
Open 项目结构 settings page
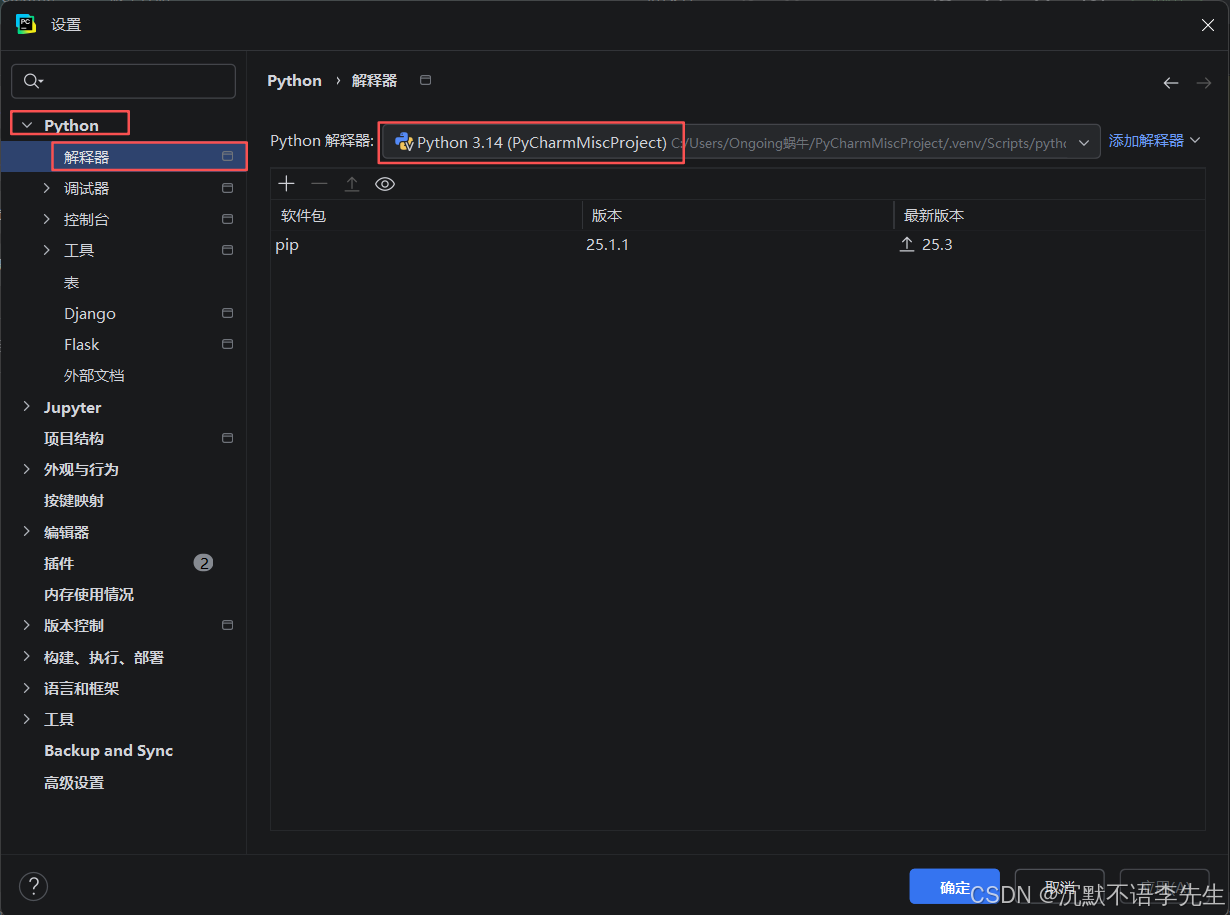point(74,438)
